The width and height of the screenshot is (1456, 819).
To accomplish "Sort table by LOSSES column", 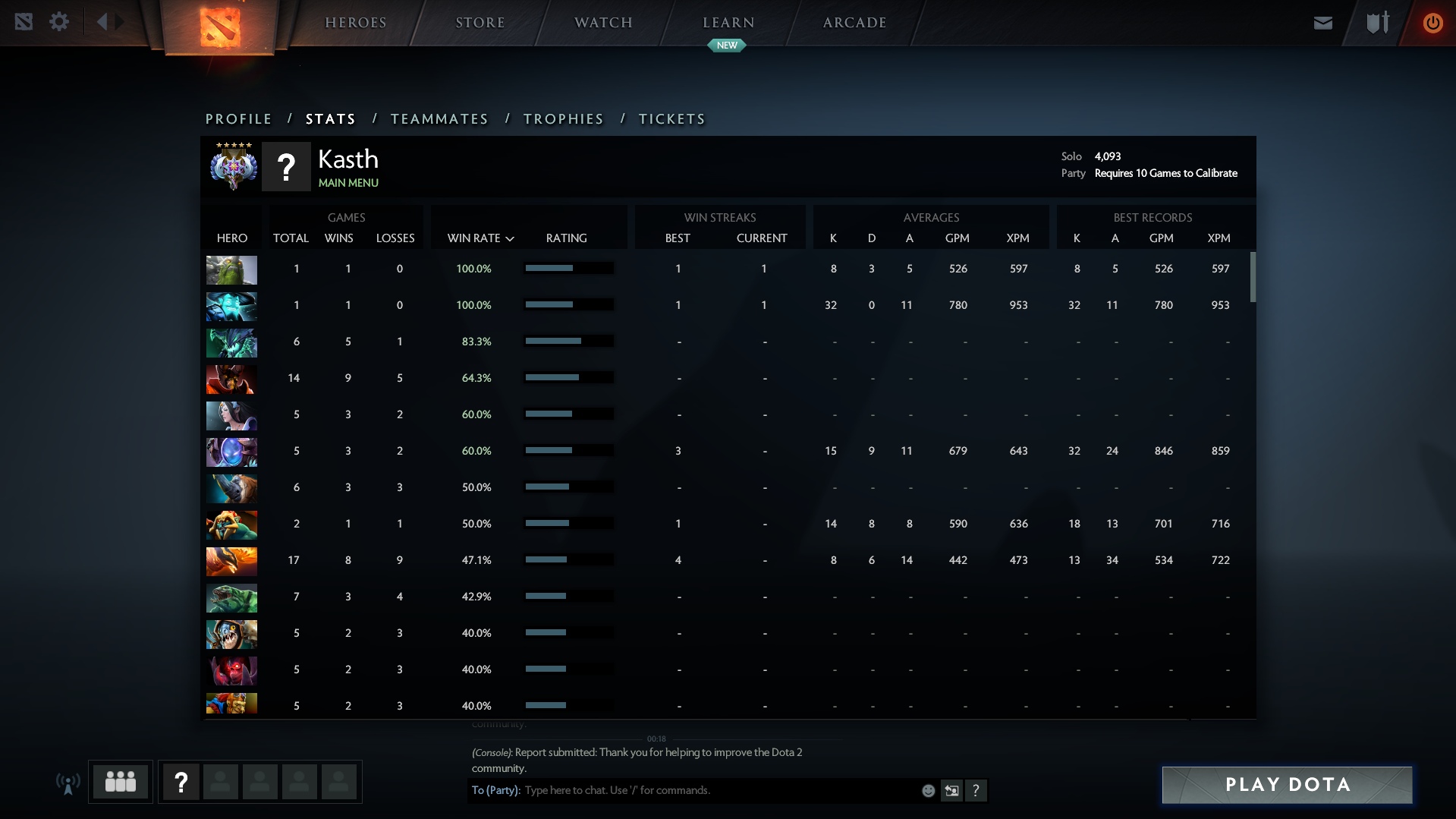I will (x=395, y=238).
